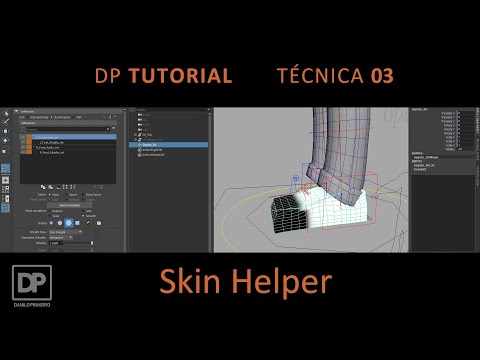
Task: Activate the Move tool in left toolbox
Action: coord(5,131)
